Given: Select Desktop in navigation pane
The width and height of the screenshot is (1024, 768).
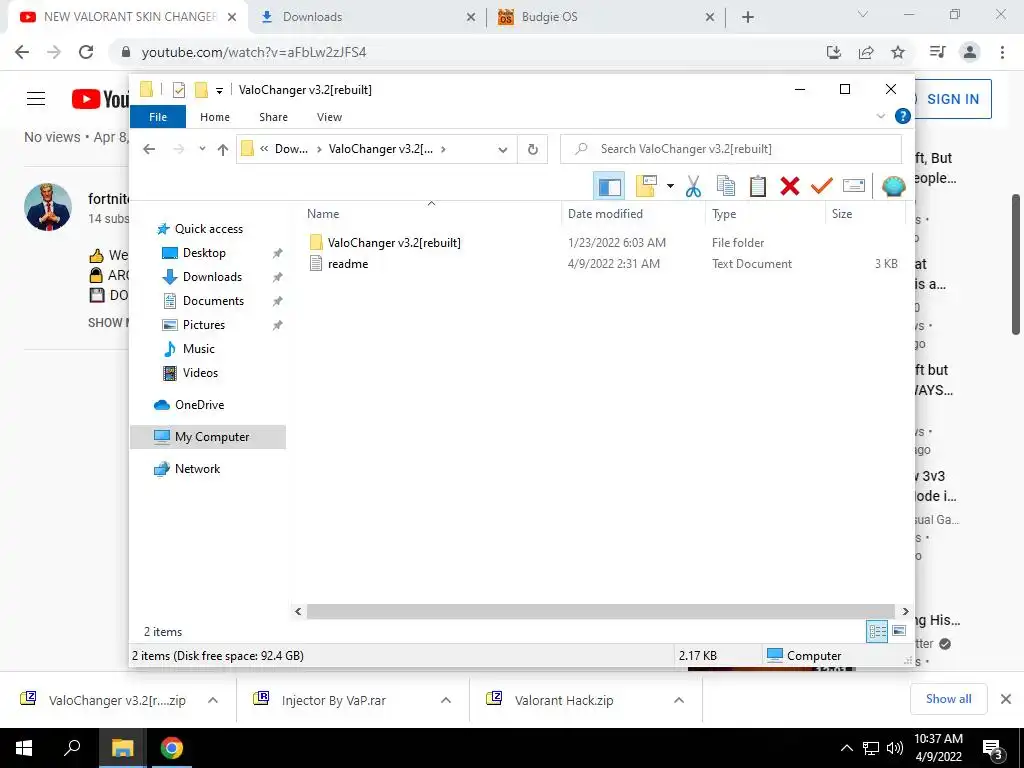Looking at the screenshot, I should pos(204,253).
